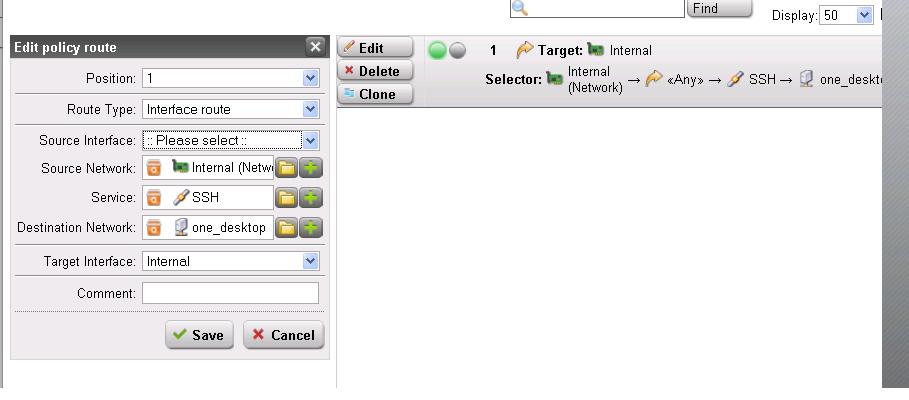Image resolution: width=909 pixels, height=400 pixels.
Task: Open the Target Interface dropdown
Action: (x=311, y=261)
